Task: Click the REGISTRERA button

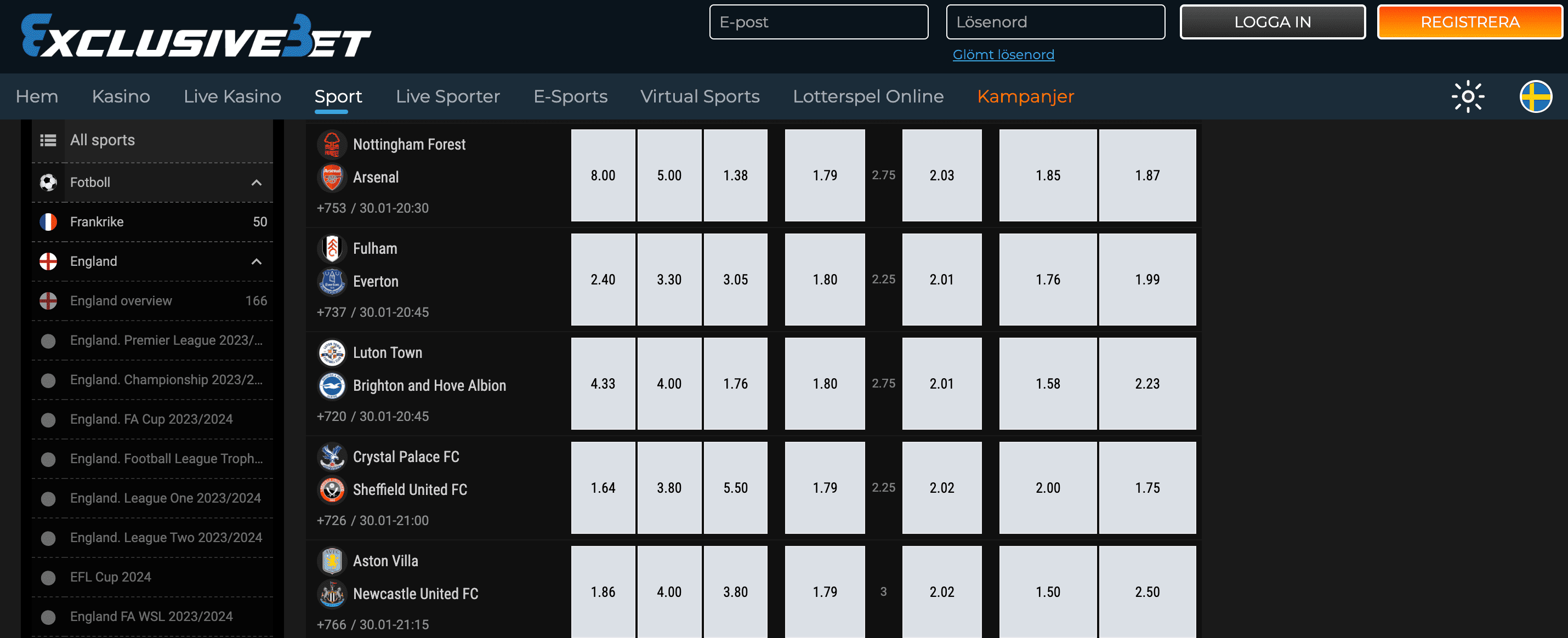Action: (x=1470, y=22)
